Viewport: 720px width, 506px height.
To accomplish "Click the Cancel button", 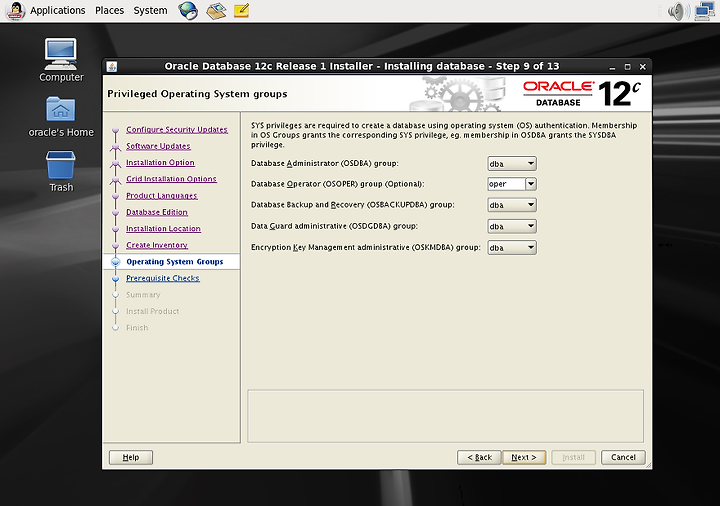I will click(x=623, y=457).
